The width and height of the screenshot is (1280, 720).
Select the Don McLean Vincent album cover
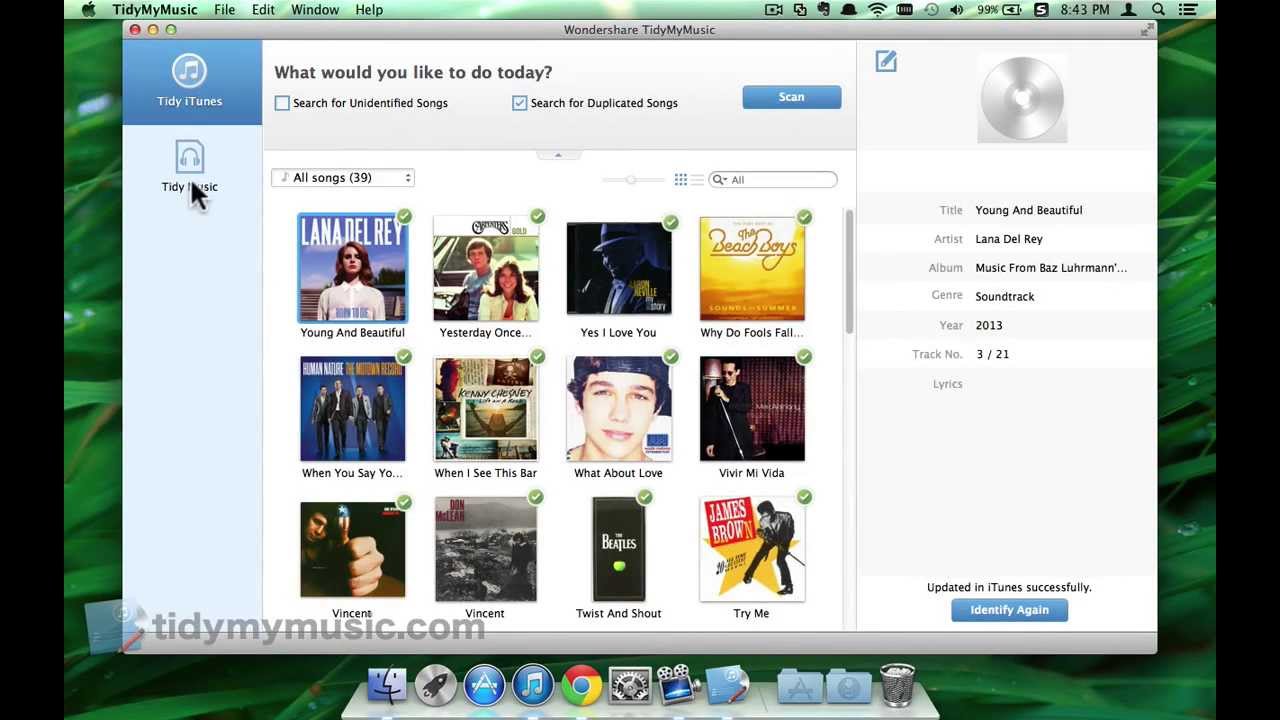point(485,549)
